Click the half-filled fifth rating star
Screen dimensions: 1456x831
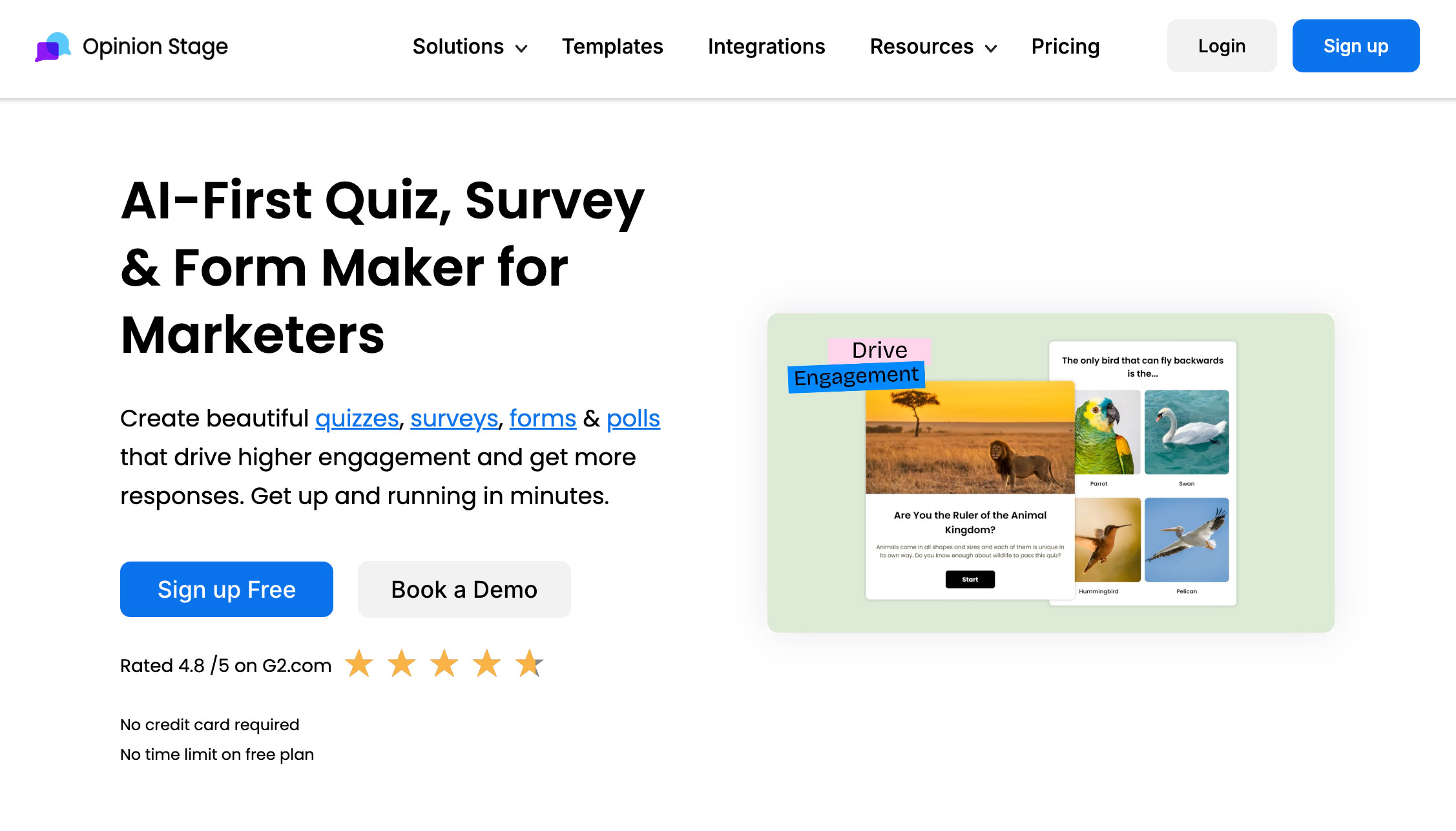point(529,664)
